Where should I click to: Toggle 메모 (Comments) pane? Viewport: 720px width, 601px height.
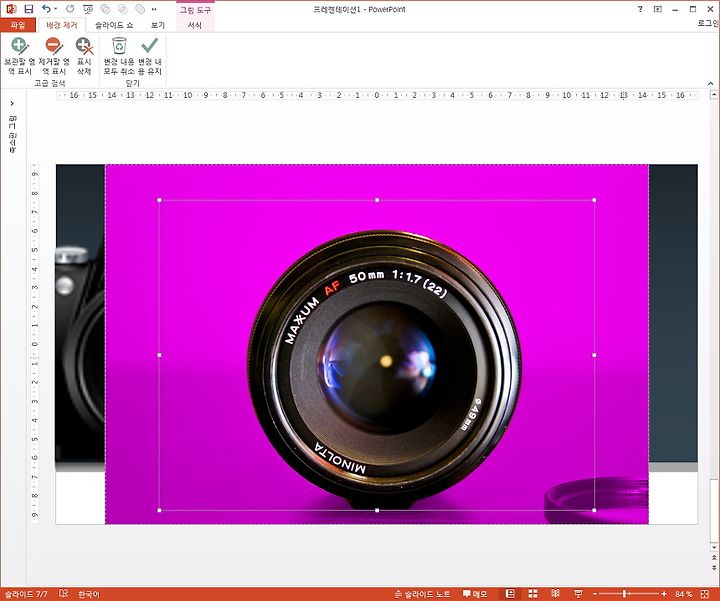475,594
